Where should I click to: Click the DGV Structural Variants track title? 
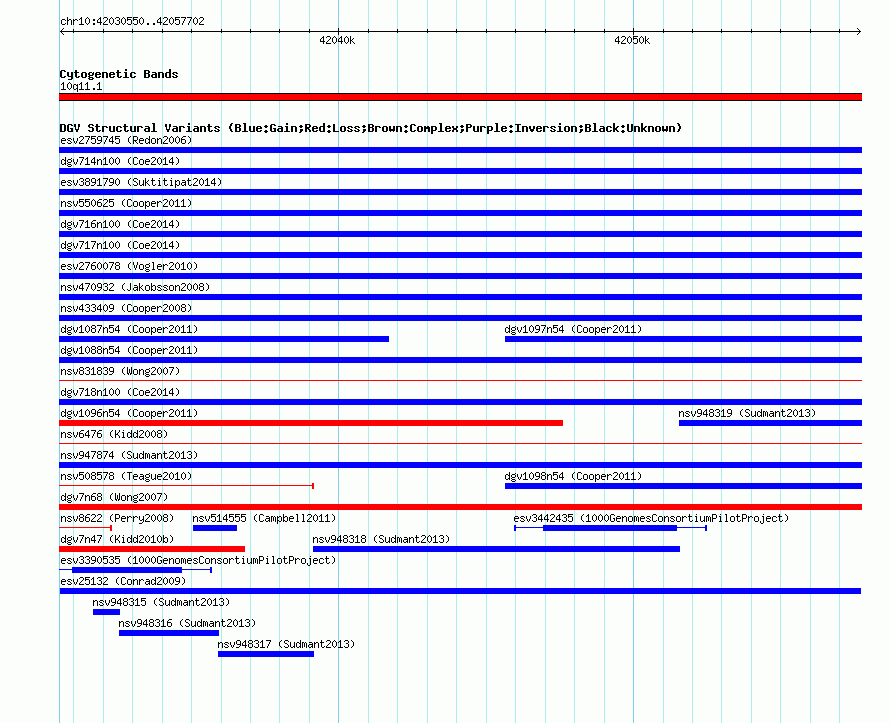[371, 128]
